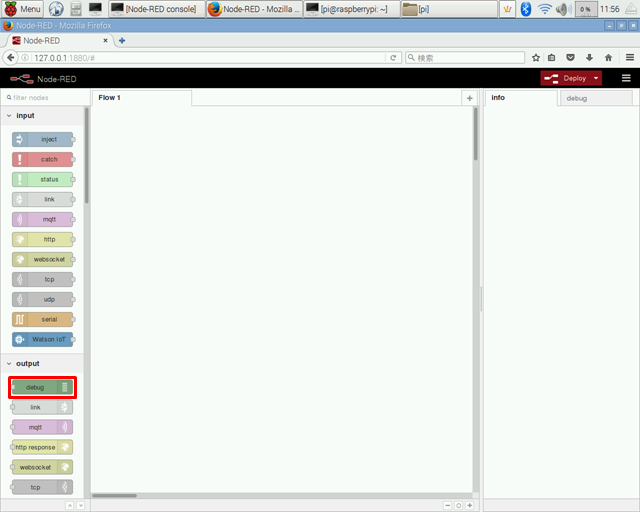Click the canvas horizontal scrollbar
This screenshot has height=512, width=640.
114,495
